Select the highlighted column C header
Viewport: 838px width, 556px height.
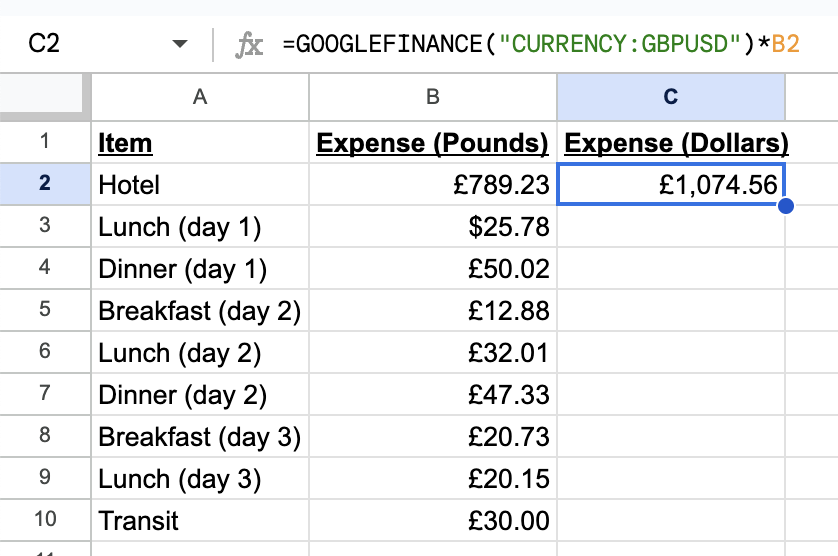(x=670, y=96)
